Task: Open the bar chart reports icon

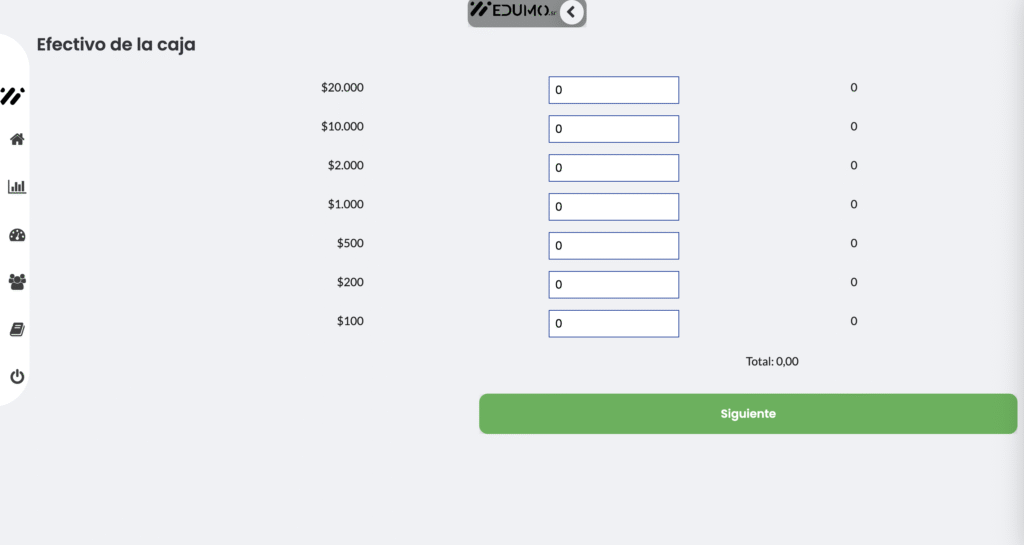Action: click(17, 187)
